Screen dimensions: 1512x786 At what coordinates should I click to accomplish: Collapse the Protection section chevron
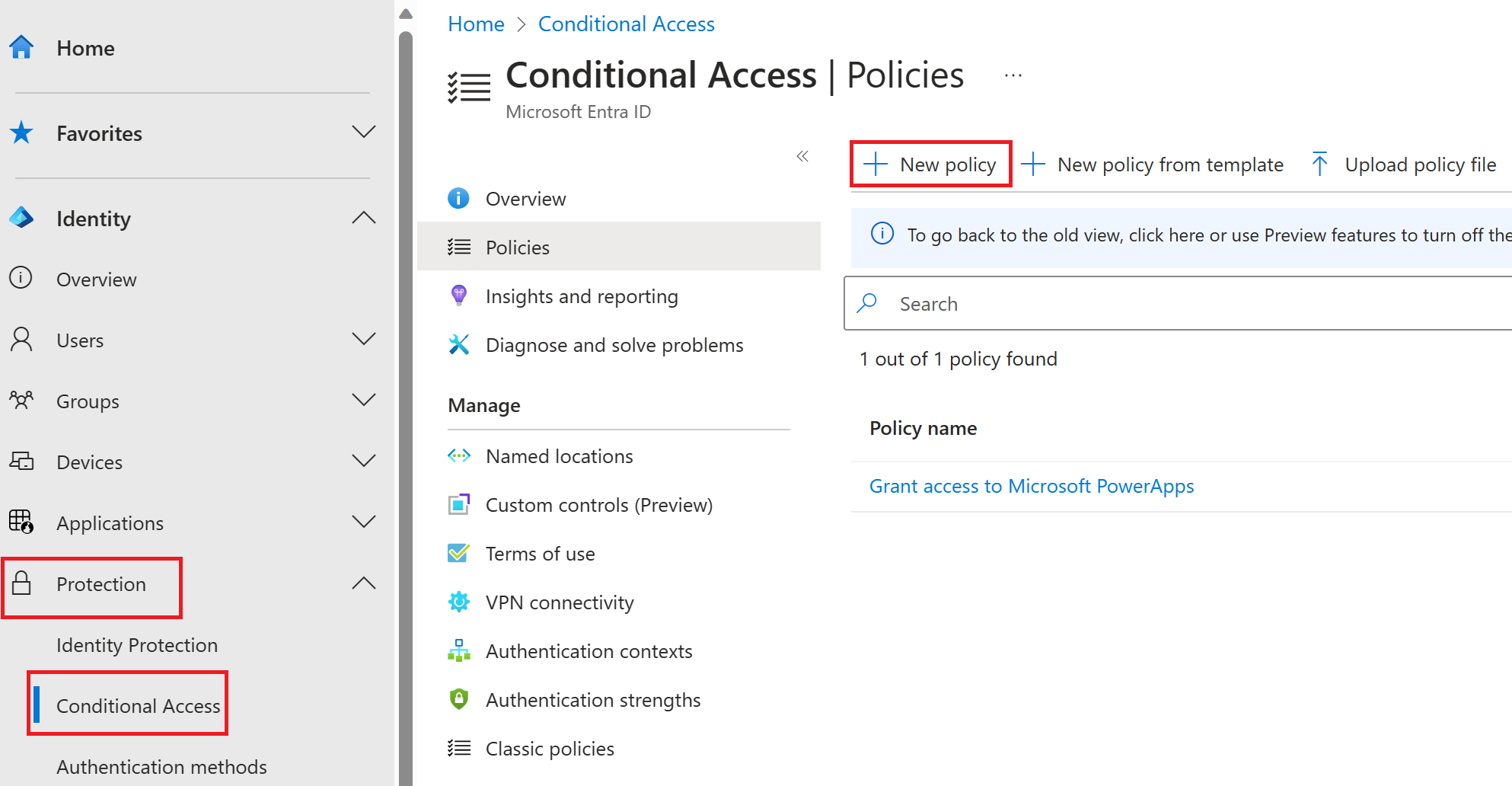pos(364,583)
